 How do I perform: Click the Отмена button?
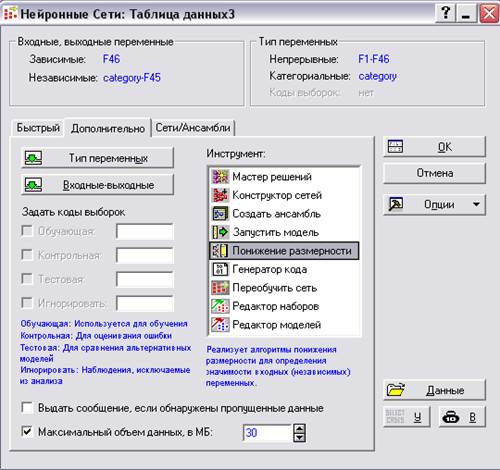tap(435, 173)
